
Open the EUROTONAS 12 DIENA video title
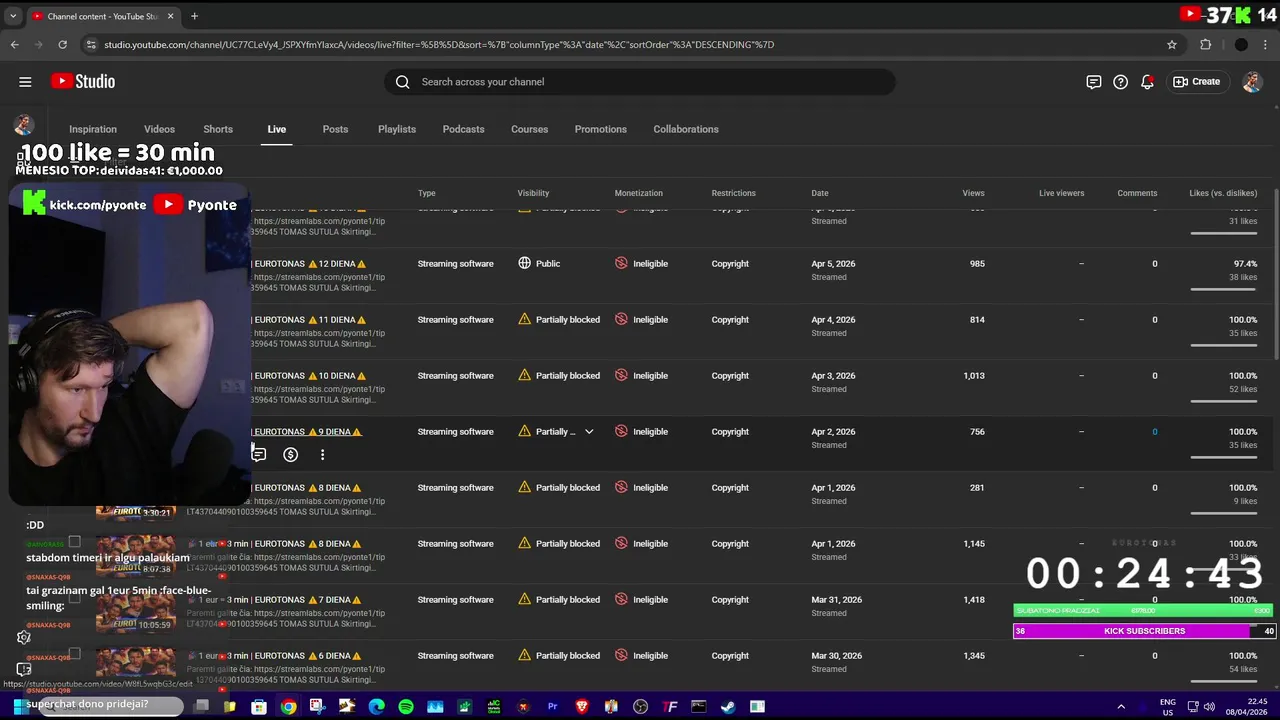309,264
